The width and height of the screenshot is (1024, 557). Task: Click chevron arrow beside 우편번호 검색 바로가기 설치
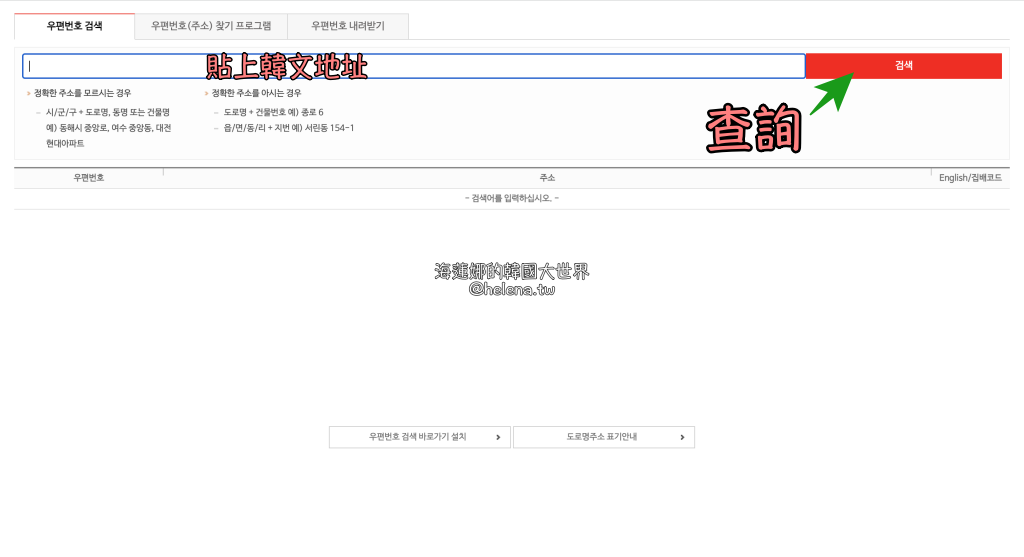(498, 437)
